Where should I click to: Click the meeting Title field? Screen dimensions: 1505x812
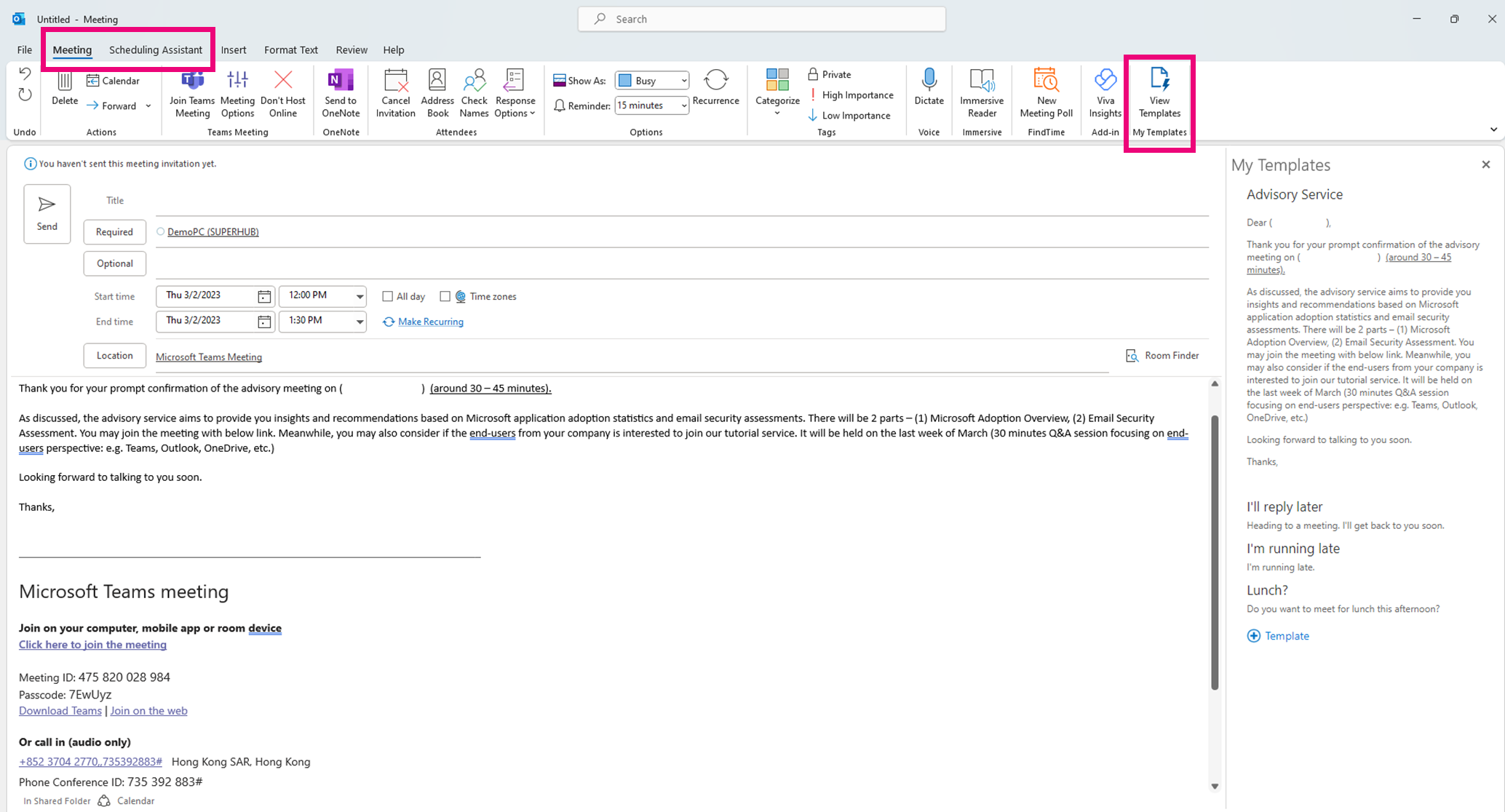tap(682, 201)
